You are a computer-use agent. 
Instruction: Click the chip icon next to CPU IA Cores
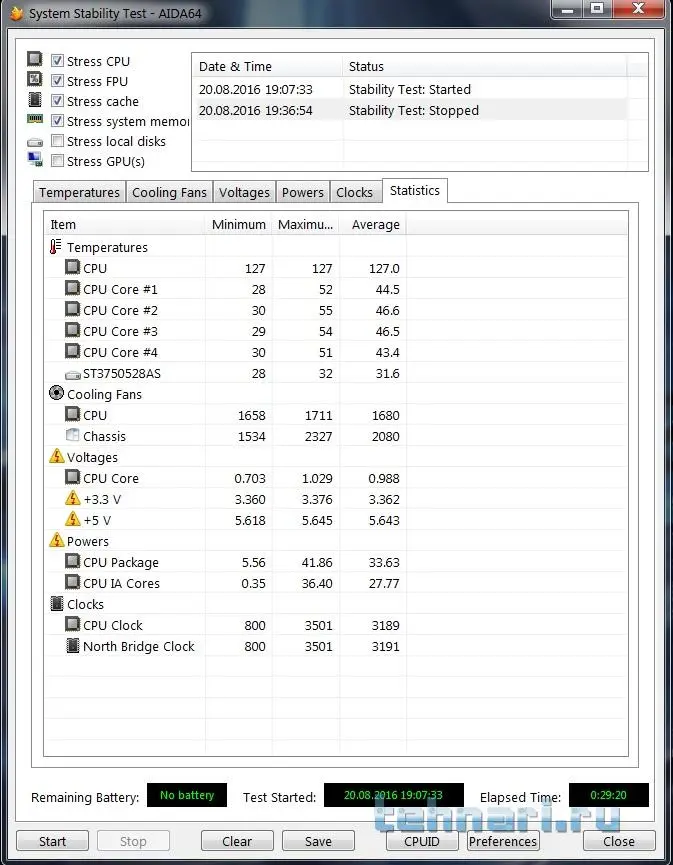72,582
